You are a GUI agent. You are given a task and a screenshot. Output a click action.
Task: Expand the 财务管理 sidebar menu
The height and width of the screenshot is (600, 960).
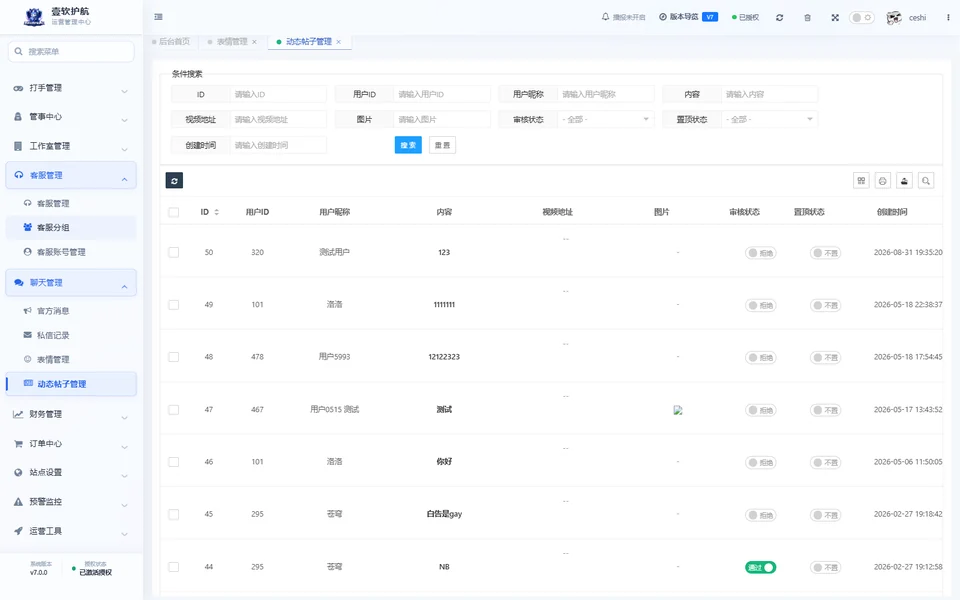click(x=71, y=414)
